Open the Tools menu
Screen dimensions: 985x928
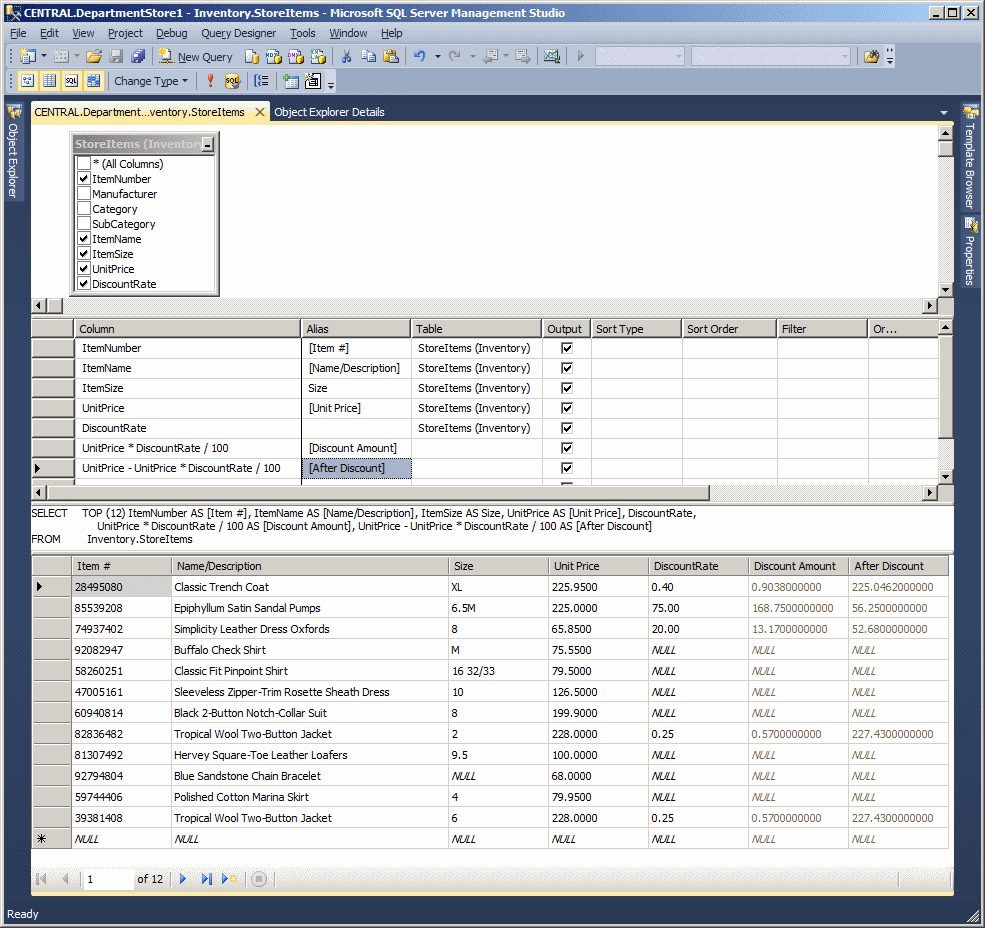tap(302, 33)
